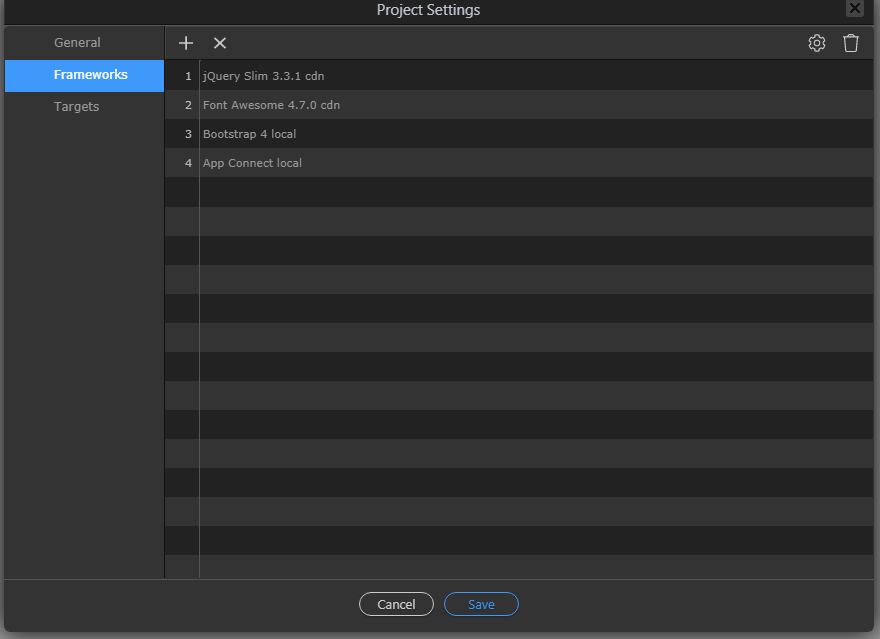
Task: Click row number 3 in list
Action: [188, 135]
